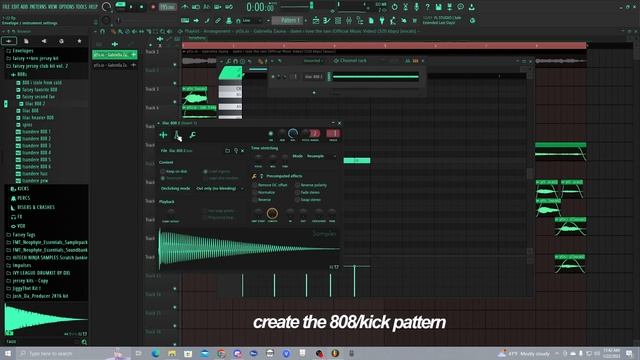Expand the RISERS & CRASHES folder
640x360 pixels.
point(36,207)
